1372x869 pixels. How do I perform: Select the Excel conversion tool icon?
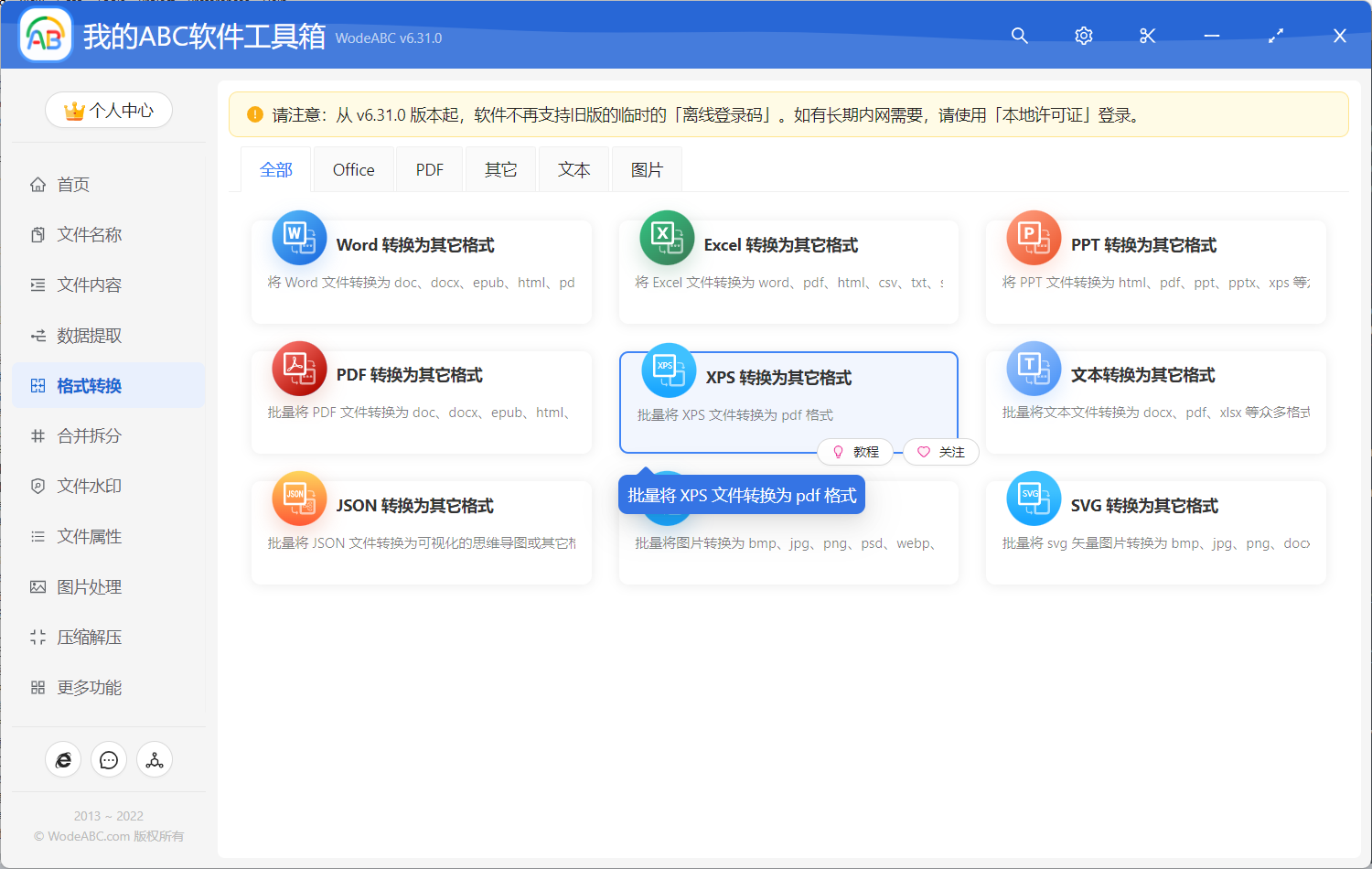667,237
